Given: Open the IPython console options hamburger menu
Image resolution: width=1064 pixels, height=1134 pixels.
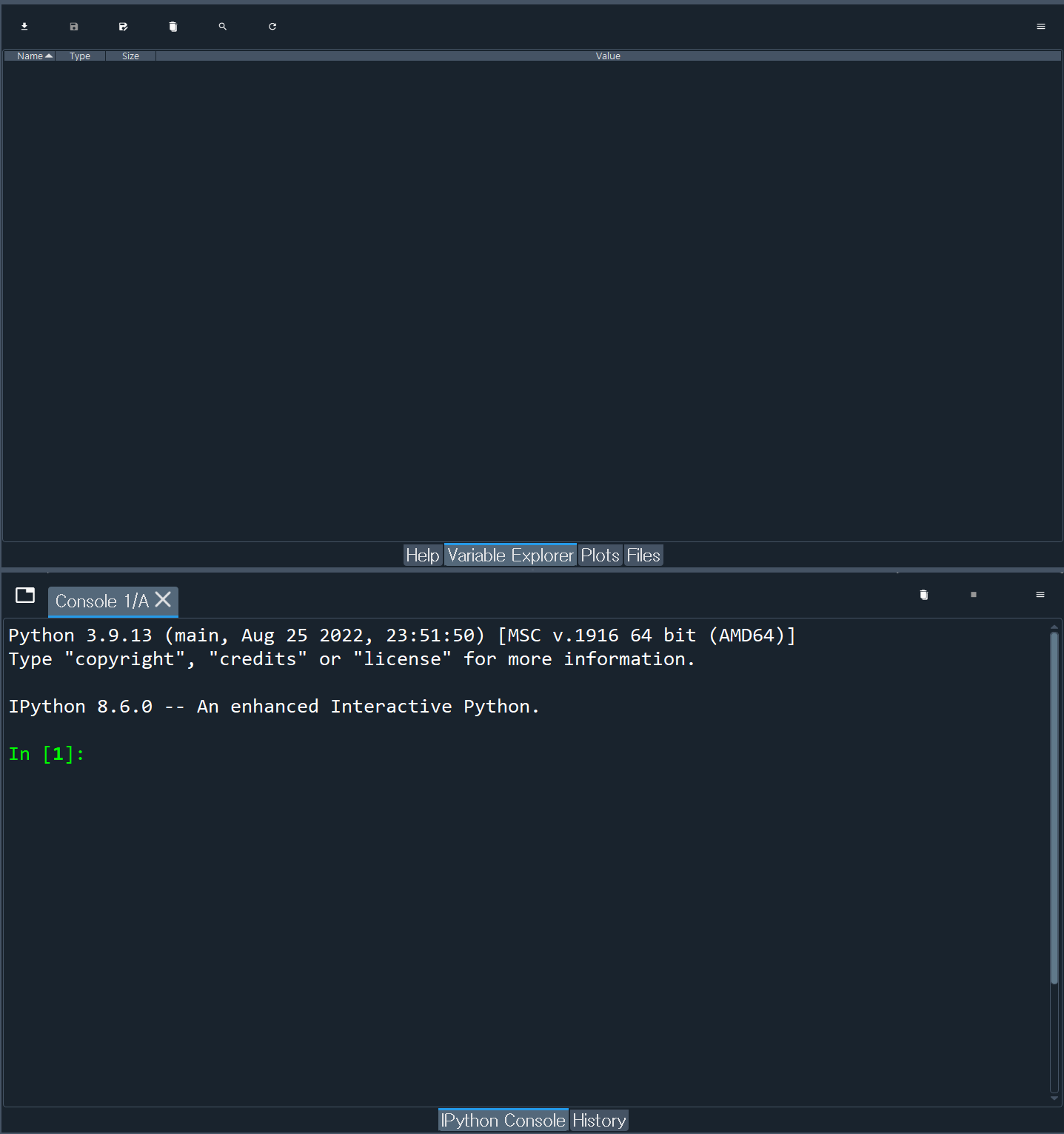Looking at the screenshot, I should 1040,595.
